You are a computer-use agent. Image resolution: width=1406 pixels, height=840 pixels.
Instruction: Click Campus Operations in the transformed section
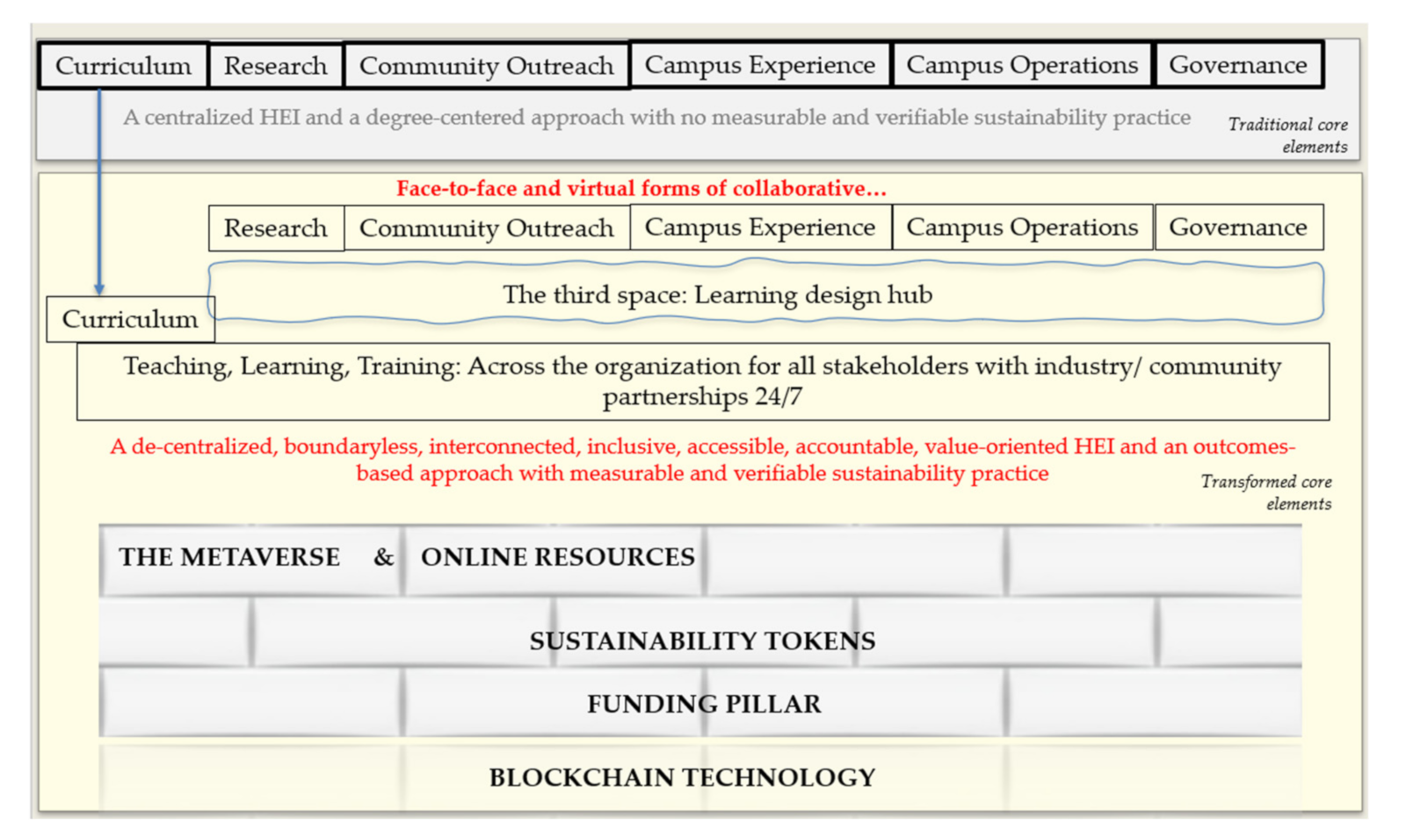pos(1021,227)
